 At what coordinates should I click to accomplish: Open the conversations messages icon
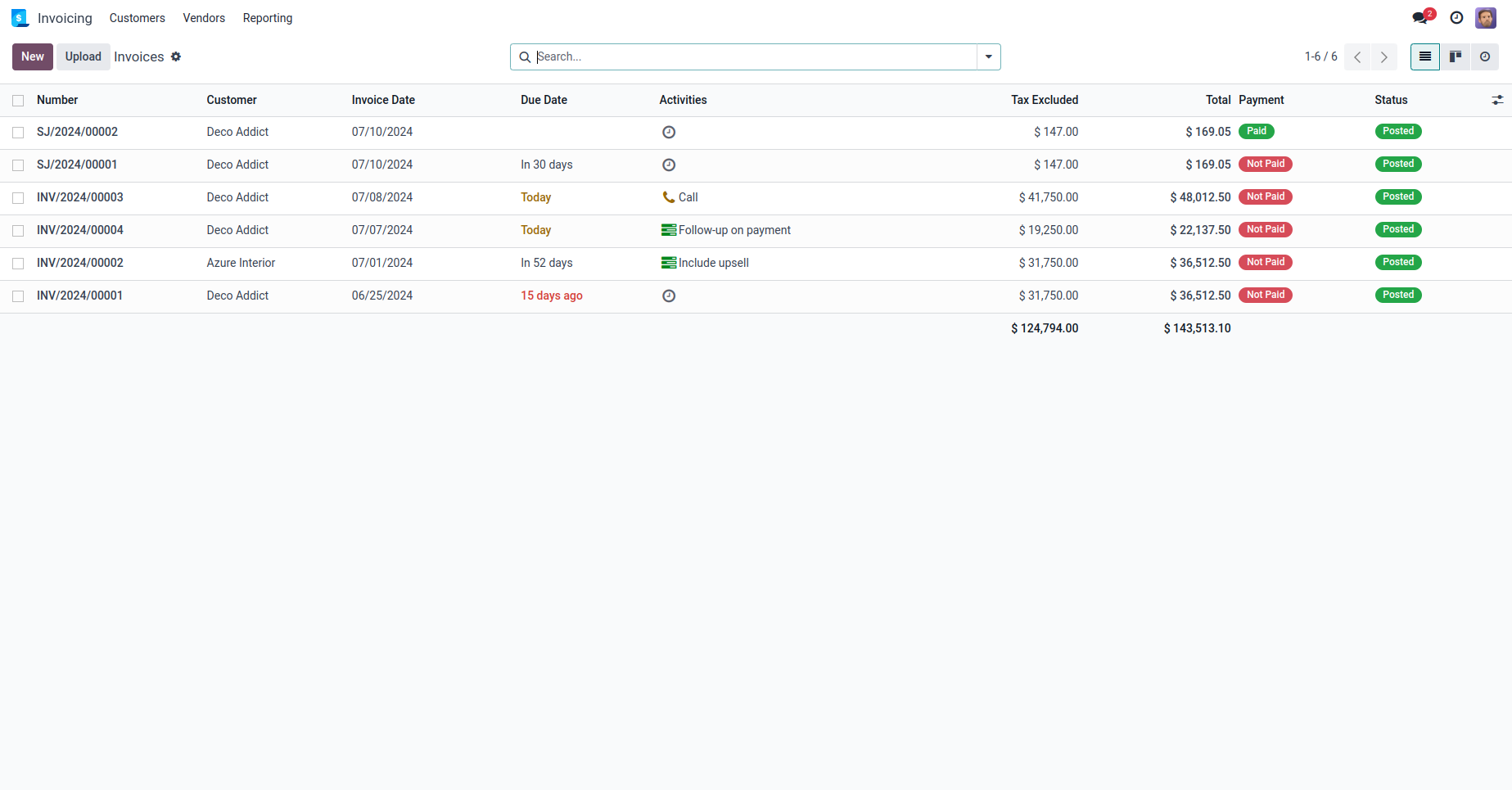1420,18
